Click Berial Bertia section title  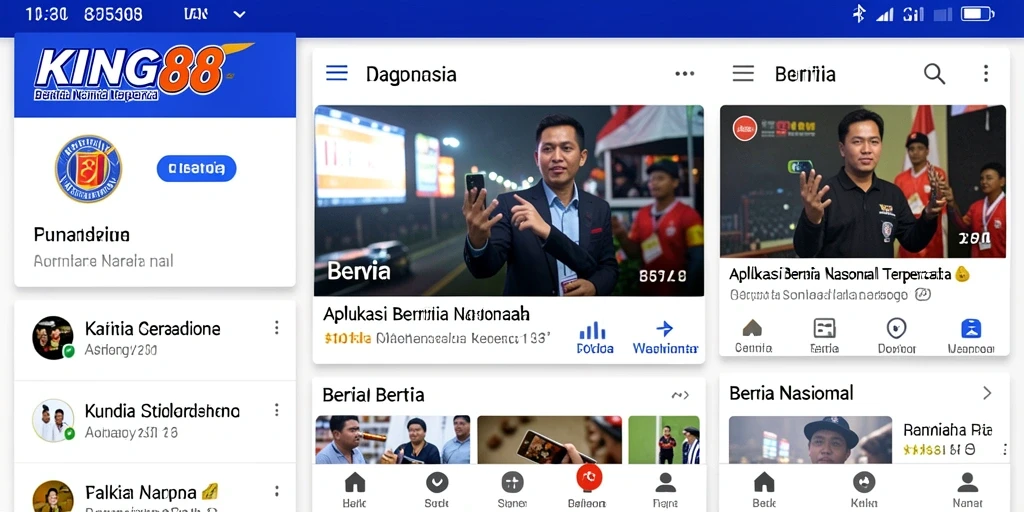click(373, 394)
